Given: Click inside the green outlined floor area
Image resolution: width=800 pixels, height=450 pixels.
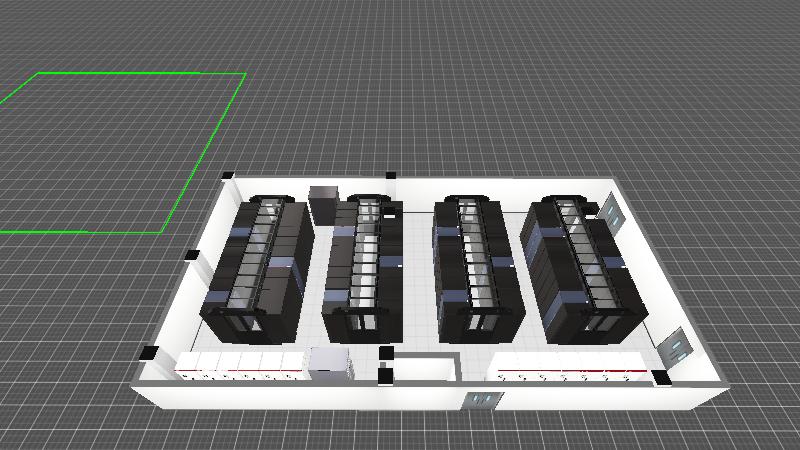Looking at the screenshot, I should (120, 150).
